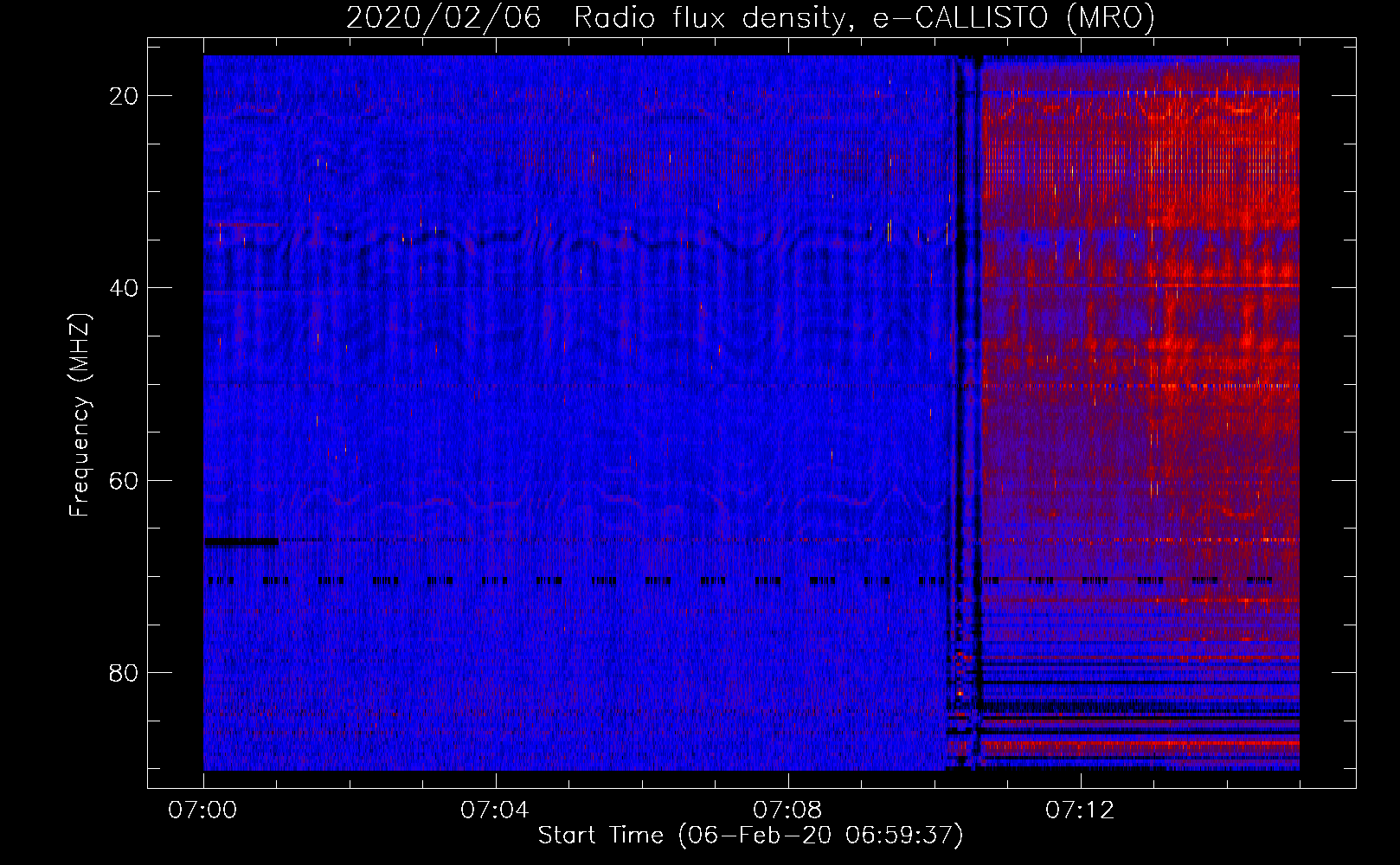This screenshot has width=1400, height=865.
Task: Click the "07:12" time tick label
Action: pos(1080,811)
